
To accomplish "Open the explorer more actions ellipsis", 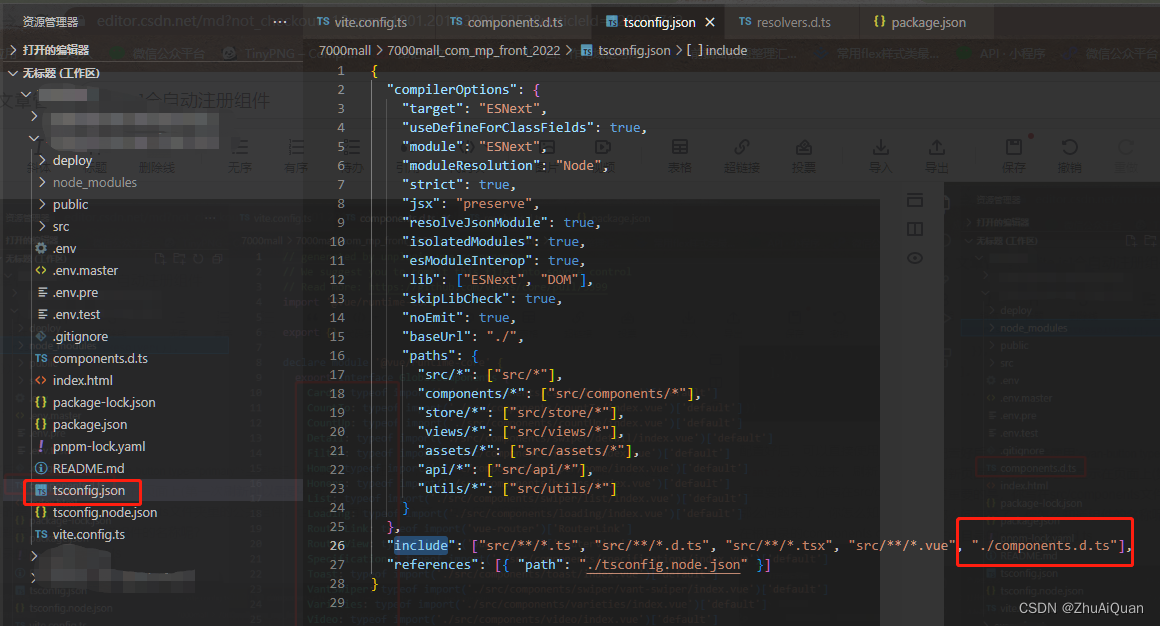I will point(280,21).
